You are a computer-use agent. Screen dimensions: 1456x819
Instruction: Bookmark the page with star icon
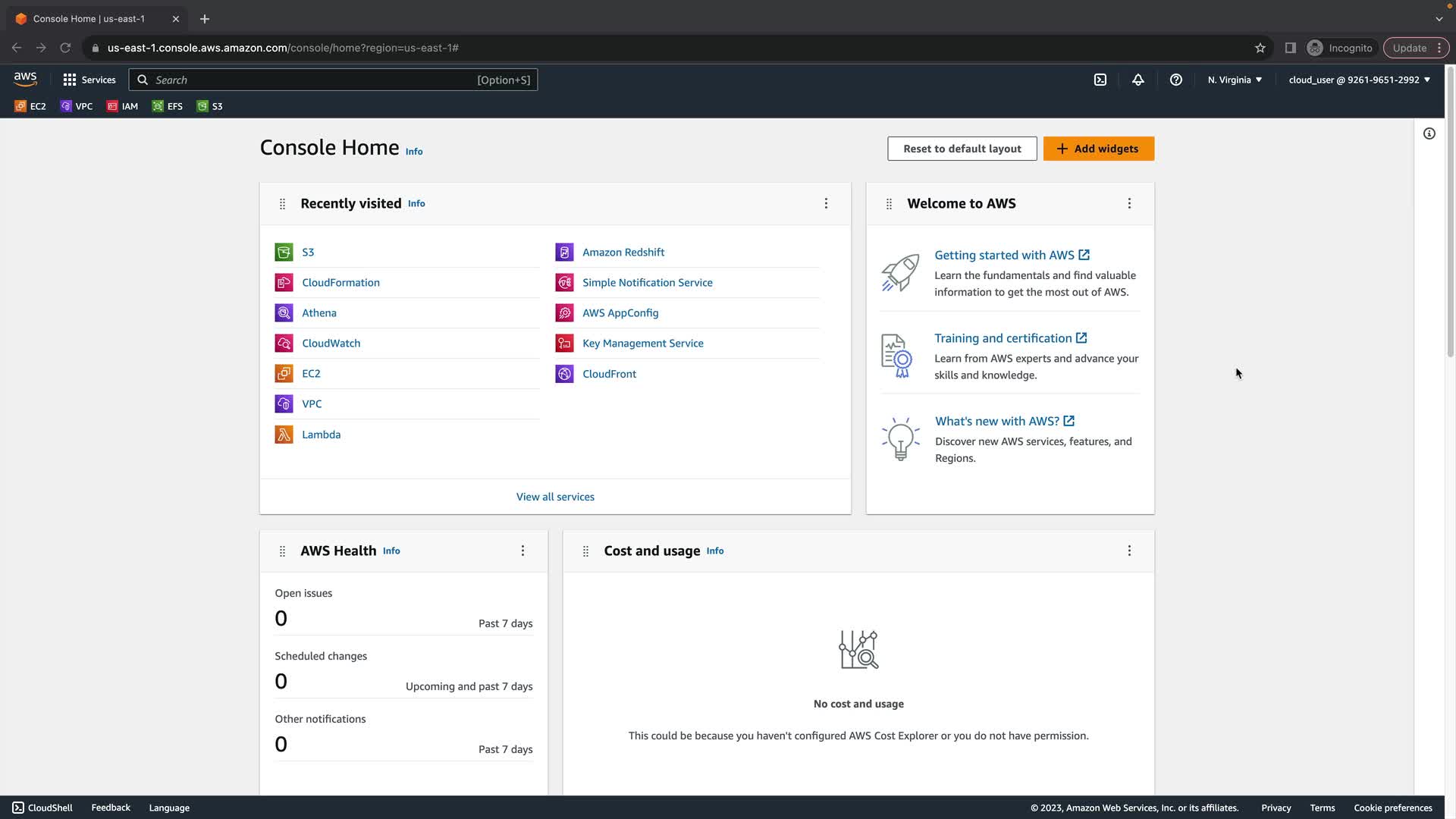[1260, 48]
